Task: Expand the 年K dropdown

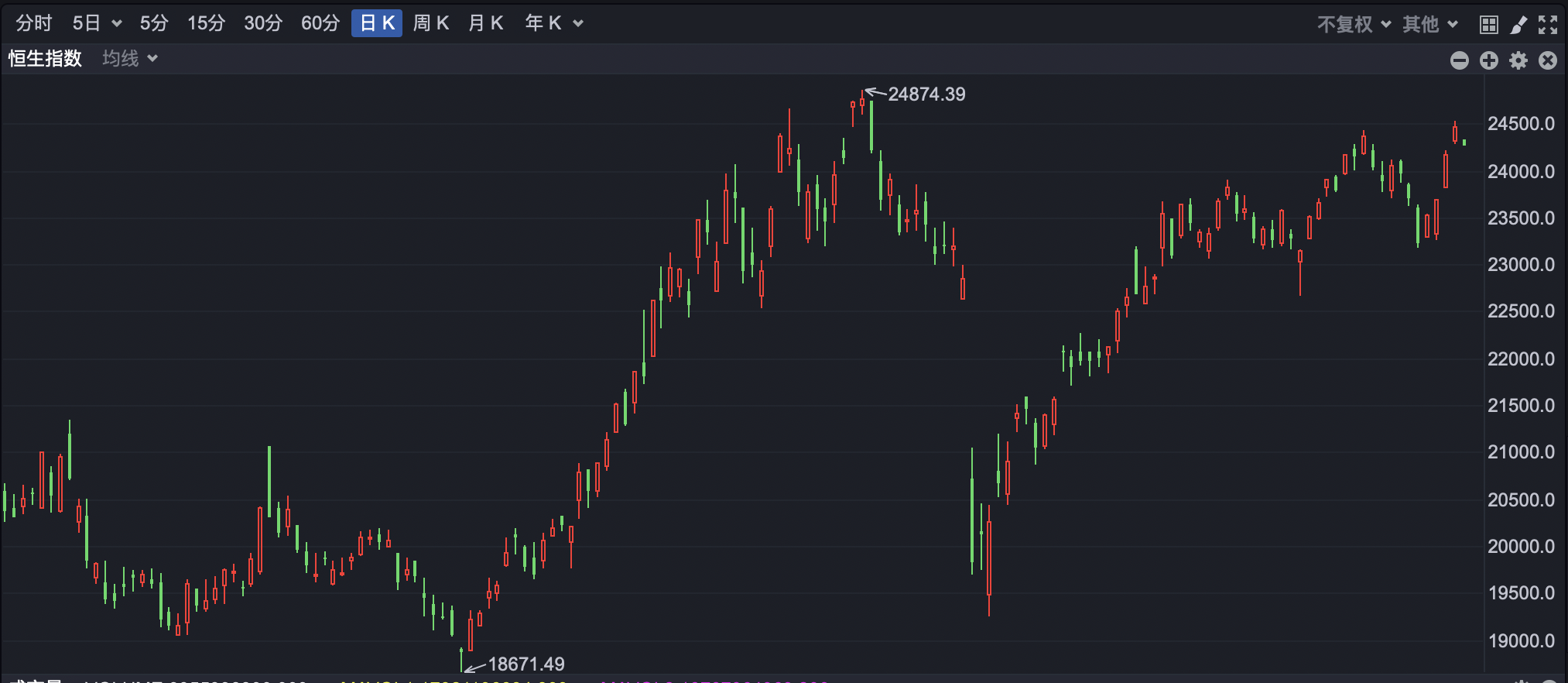Action: (554, 23)
